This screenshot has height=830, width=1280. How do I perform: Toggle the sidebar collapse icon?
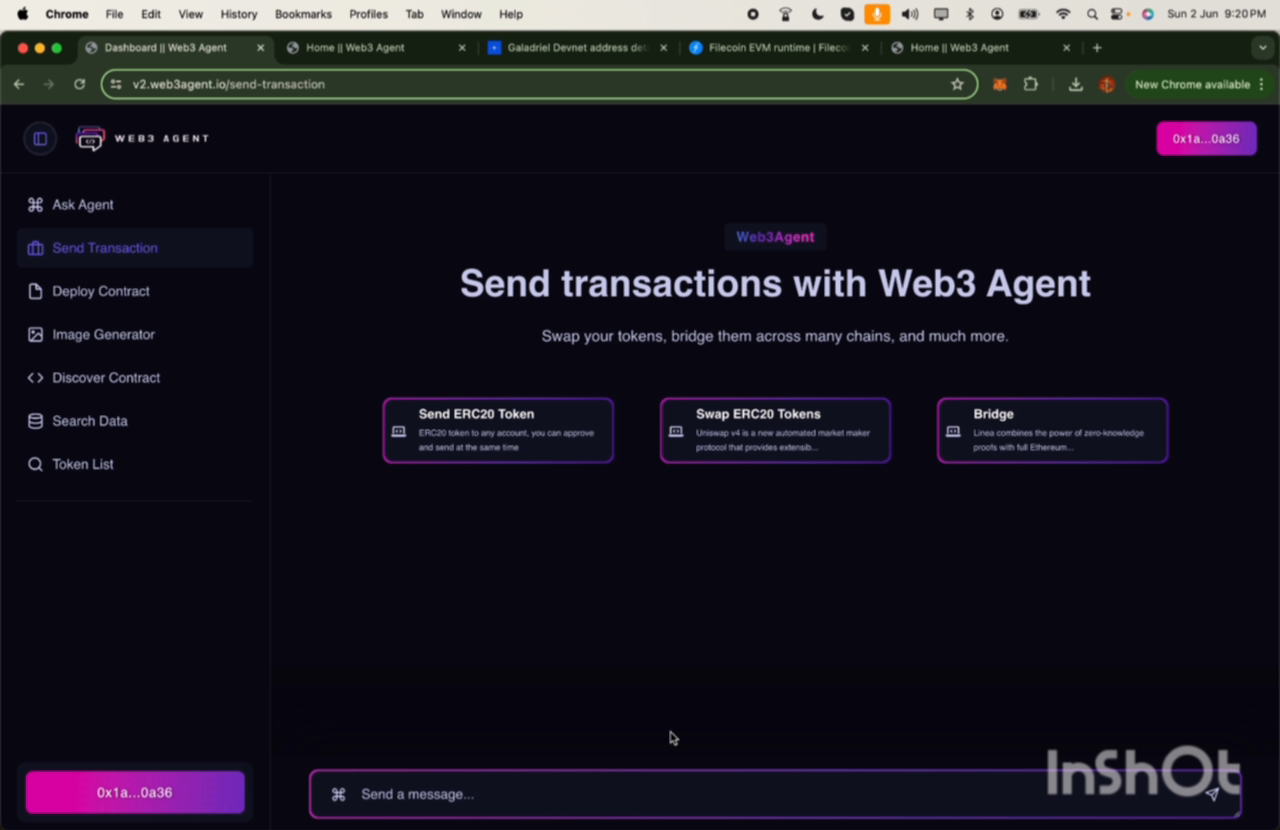pos(40,139)
